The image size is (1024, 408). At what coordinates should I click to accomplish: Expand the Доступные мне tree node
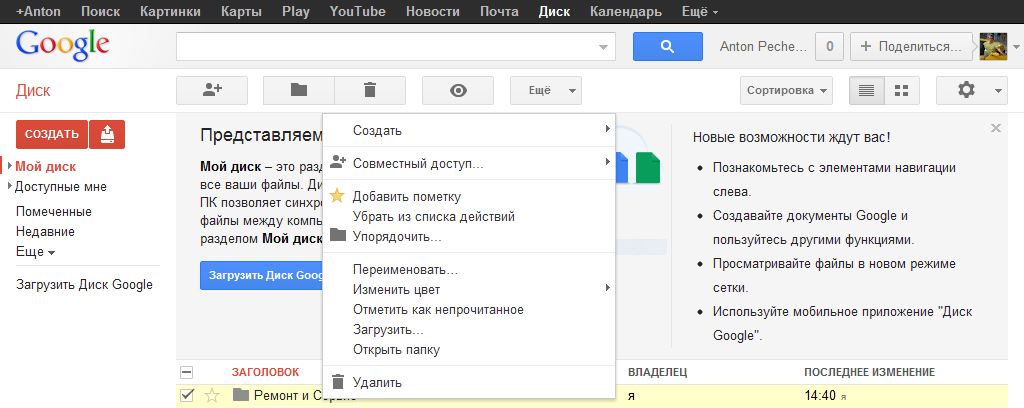tap(10, 187)
